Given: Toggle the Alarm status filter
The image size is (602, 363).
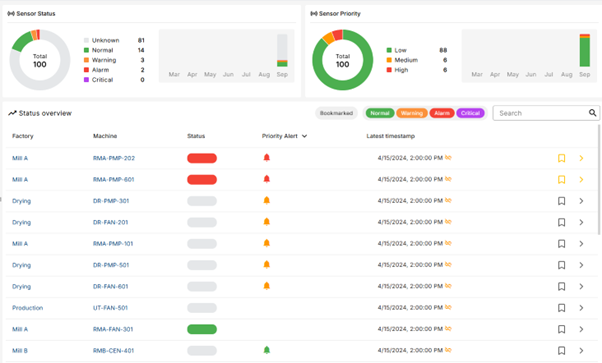Looking at the screenshot, I should [442, 113].
